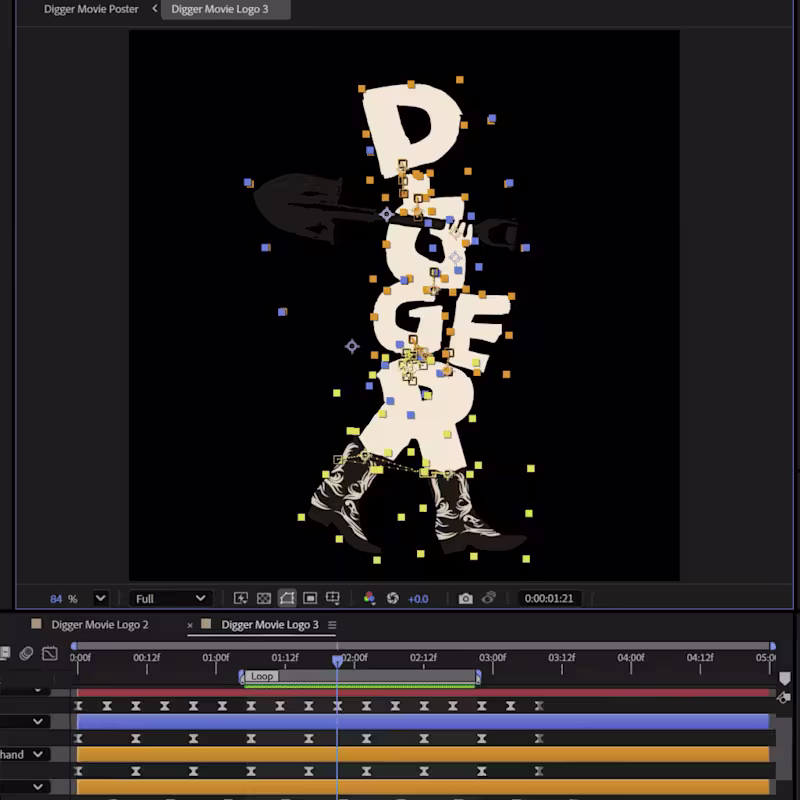Image resolution: width=800 pixels, height=800 pixels.
Task: Click 03:00f on the time ruler
Action: pyautogui.click(x=492, y=657)
